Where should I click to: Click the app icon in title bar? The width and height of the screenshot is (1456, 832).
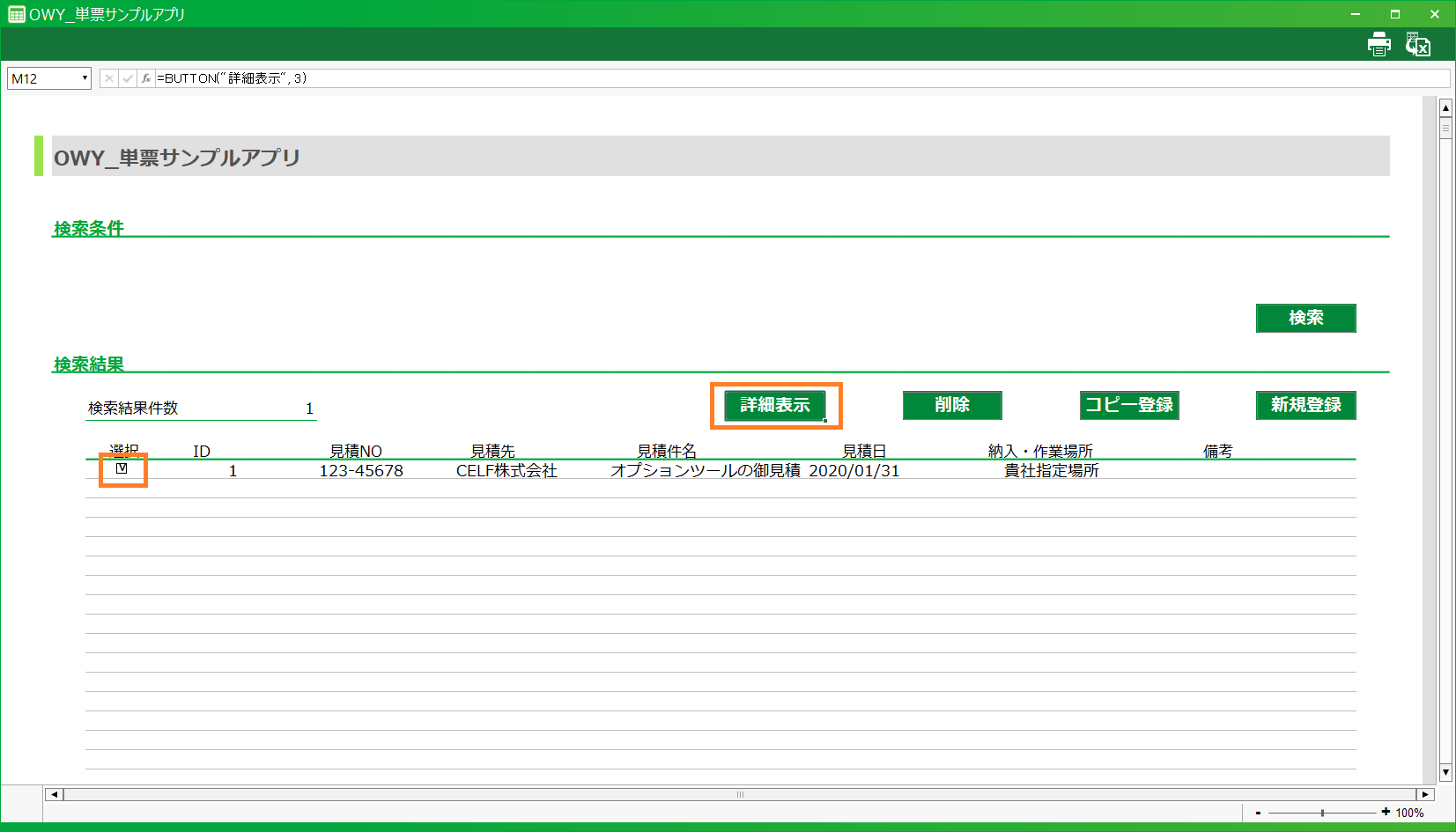click(x=16, y=14)
